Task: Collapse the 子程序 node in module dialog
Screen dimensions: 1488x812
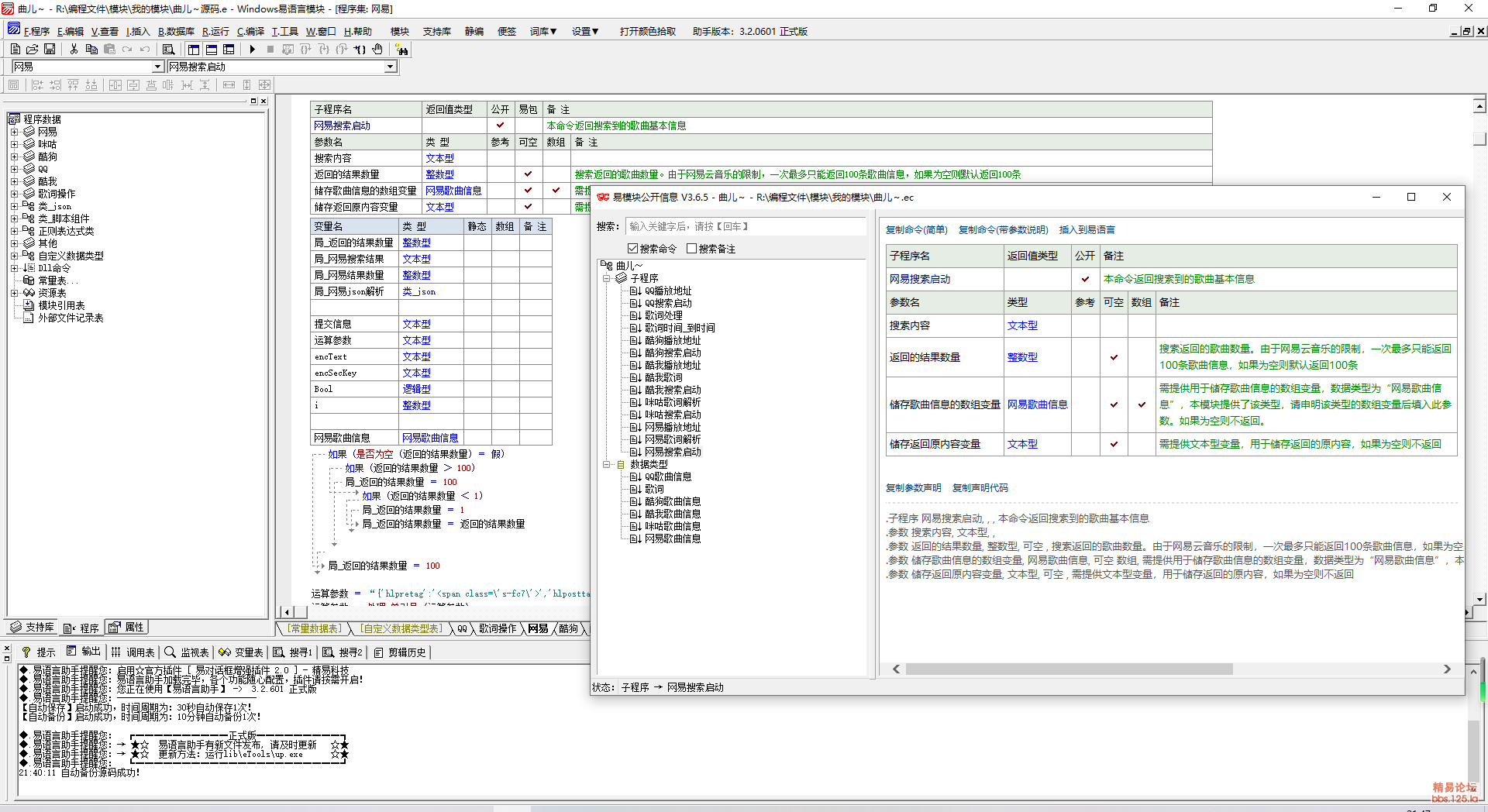Action: click(607, 278)
